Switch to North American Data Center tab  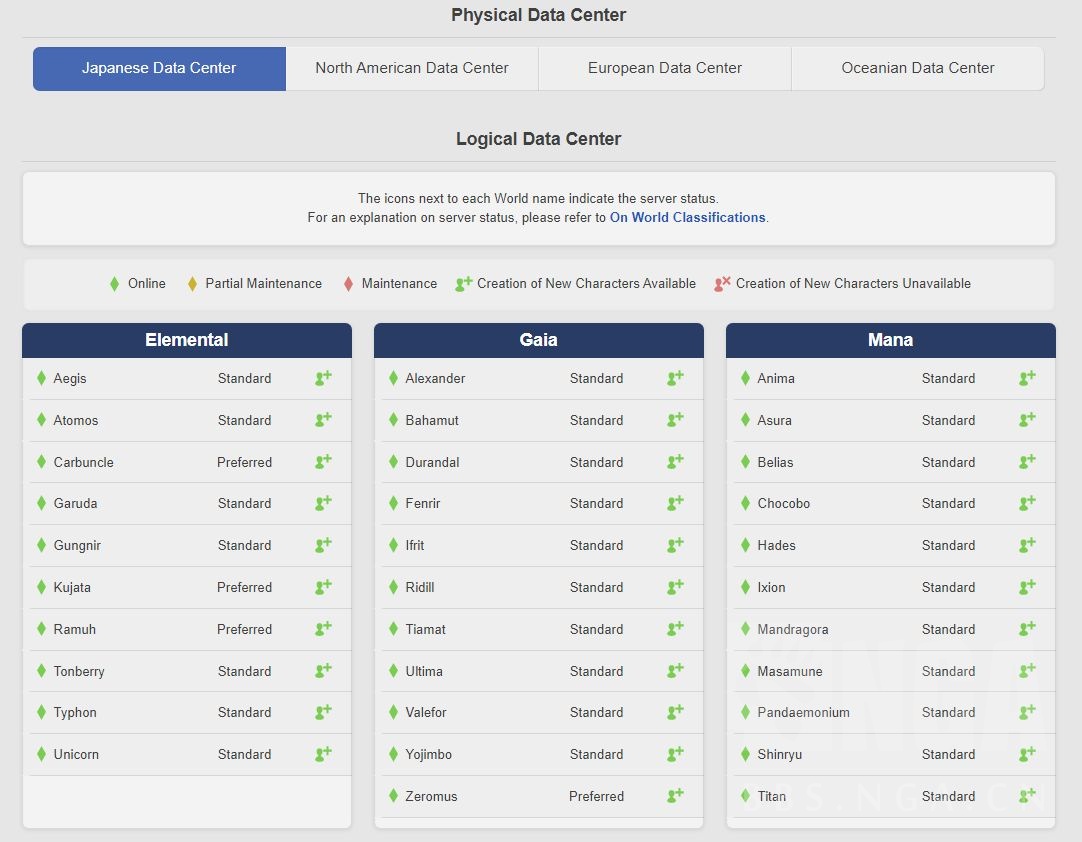tap(412, 68)
